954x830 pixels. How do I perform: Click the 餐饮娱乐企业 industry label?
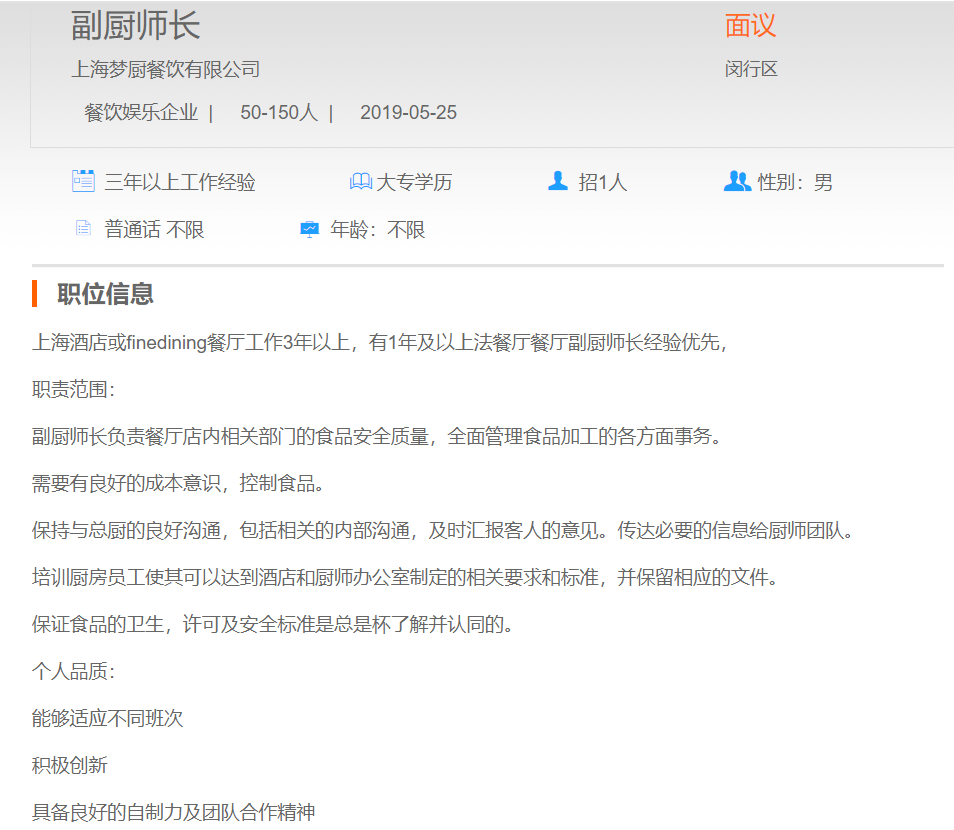[x=141, y=112]
